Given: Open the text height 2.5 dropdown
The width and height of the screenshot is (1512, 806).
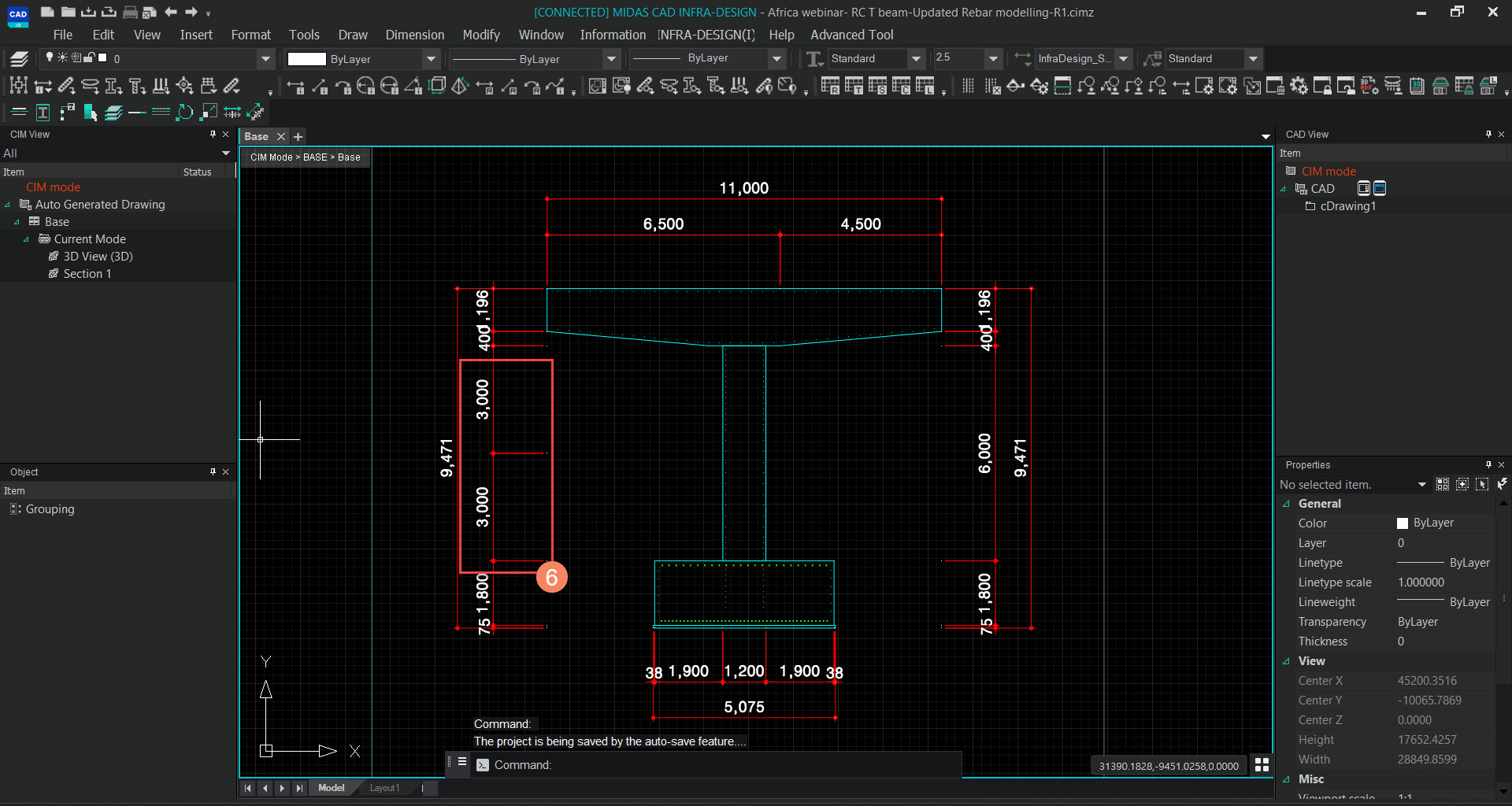Looking at the screenshot, I should [x=993, y=59].
